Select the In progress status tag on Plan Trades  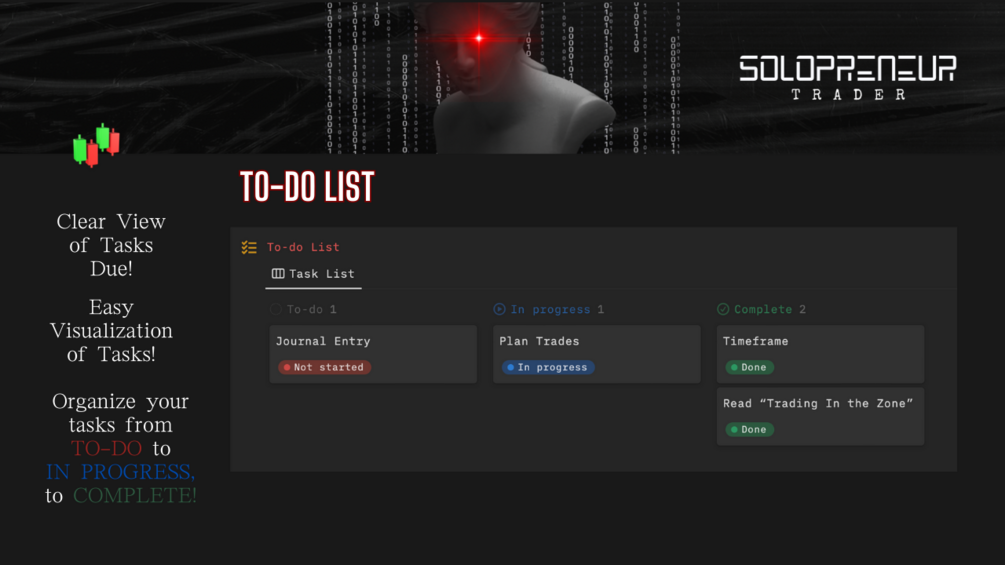[548, 367]
